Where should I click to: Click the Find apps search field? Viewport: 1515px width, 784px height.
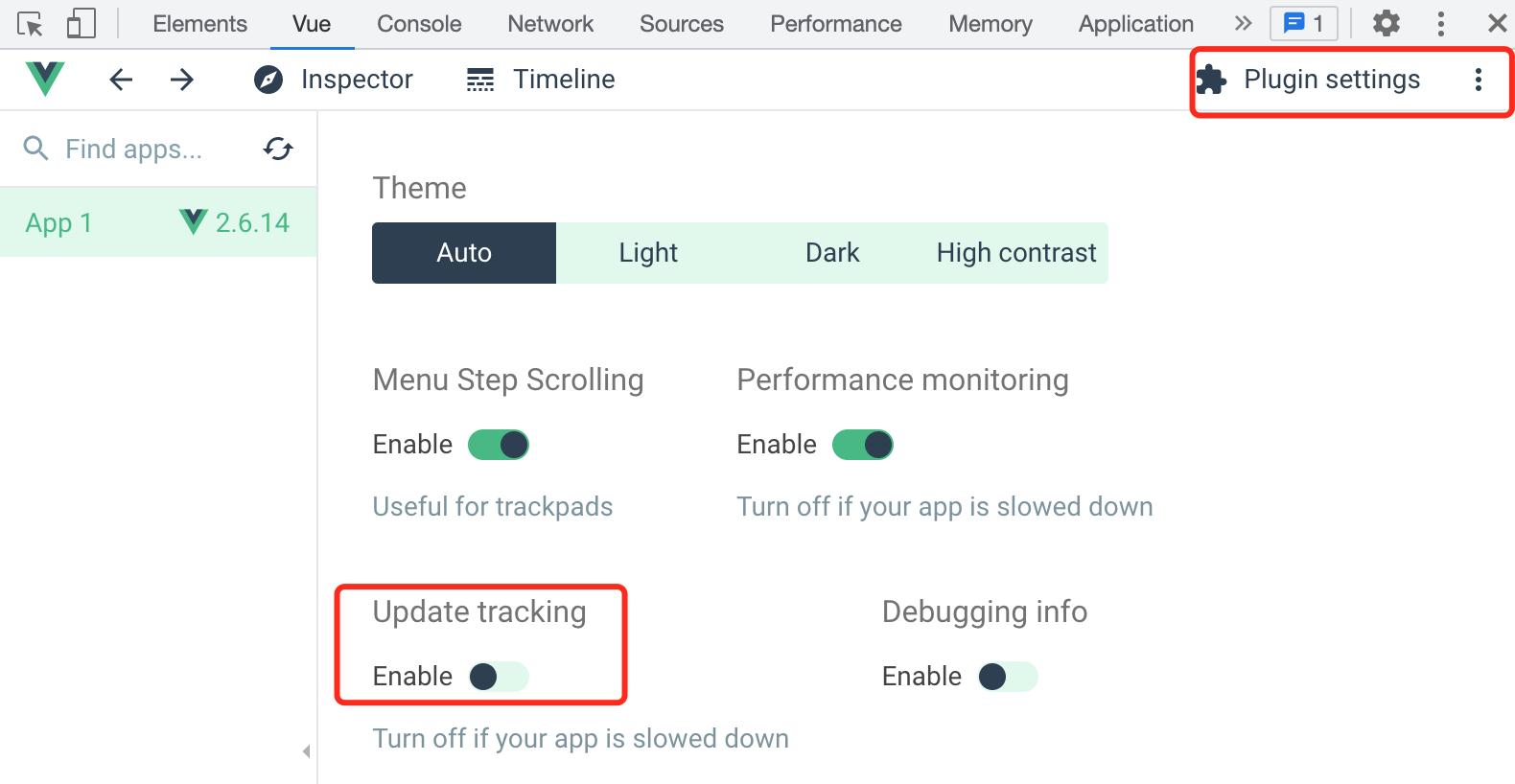pyautogui.click(x=134, y=149)
